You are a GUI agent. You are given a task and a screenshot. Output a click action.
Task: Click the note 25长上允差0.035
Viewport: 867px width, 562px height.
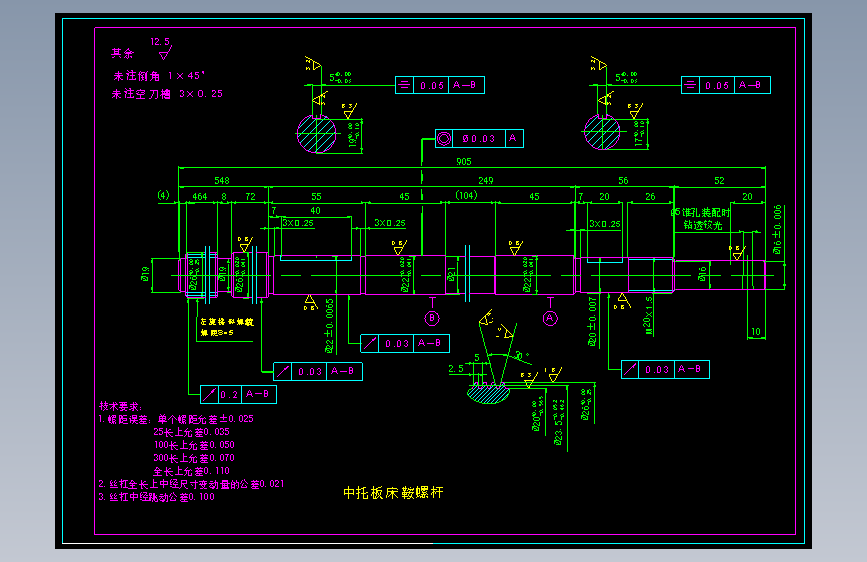tap(191, 432)
